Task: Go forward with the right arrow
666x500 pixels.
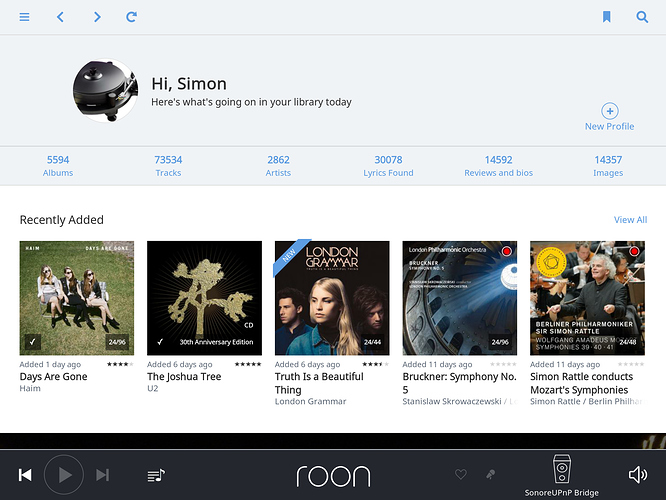Action: [x=97, y=17]
